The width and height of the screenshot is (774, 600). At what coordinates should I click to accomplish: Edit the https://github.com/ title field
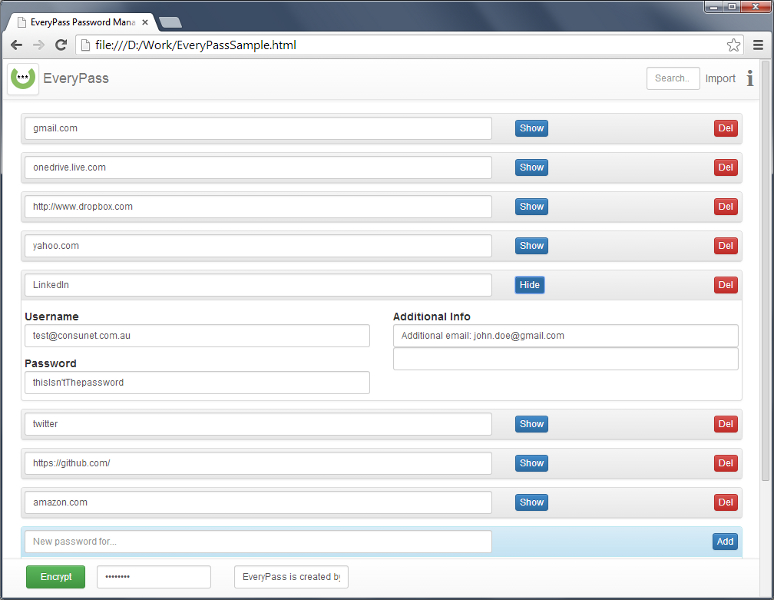258,463
